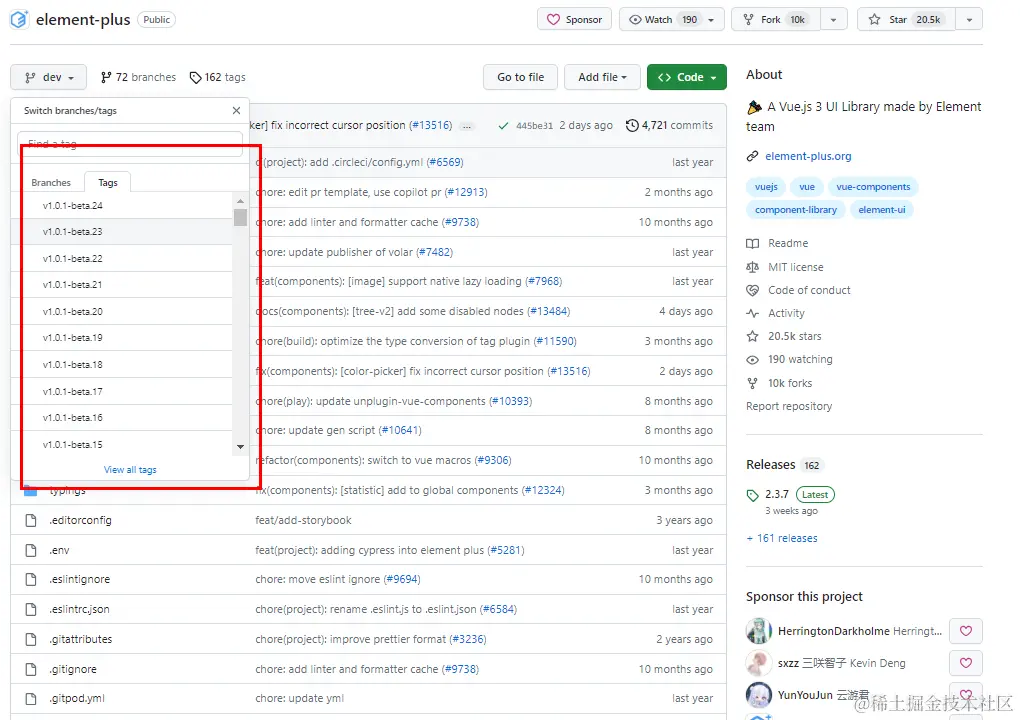Viewport: 1020px width, 720px height.
Task: Open the 72 branches link
Action: [x=138, y=77]
